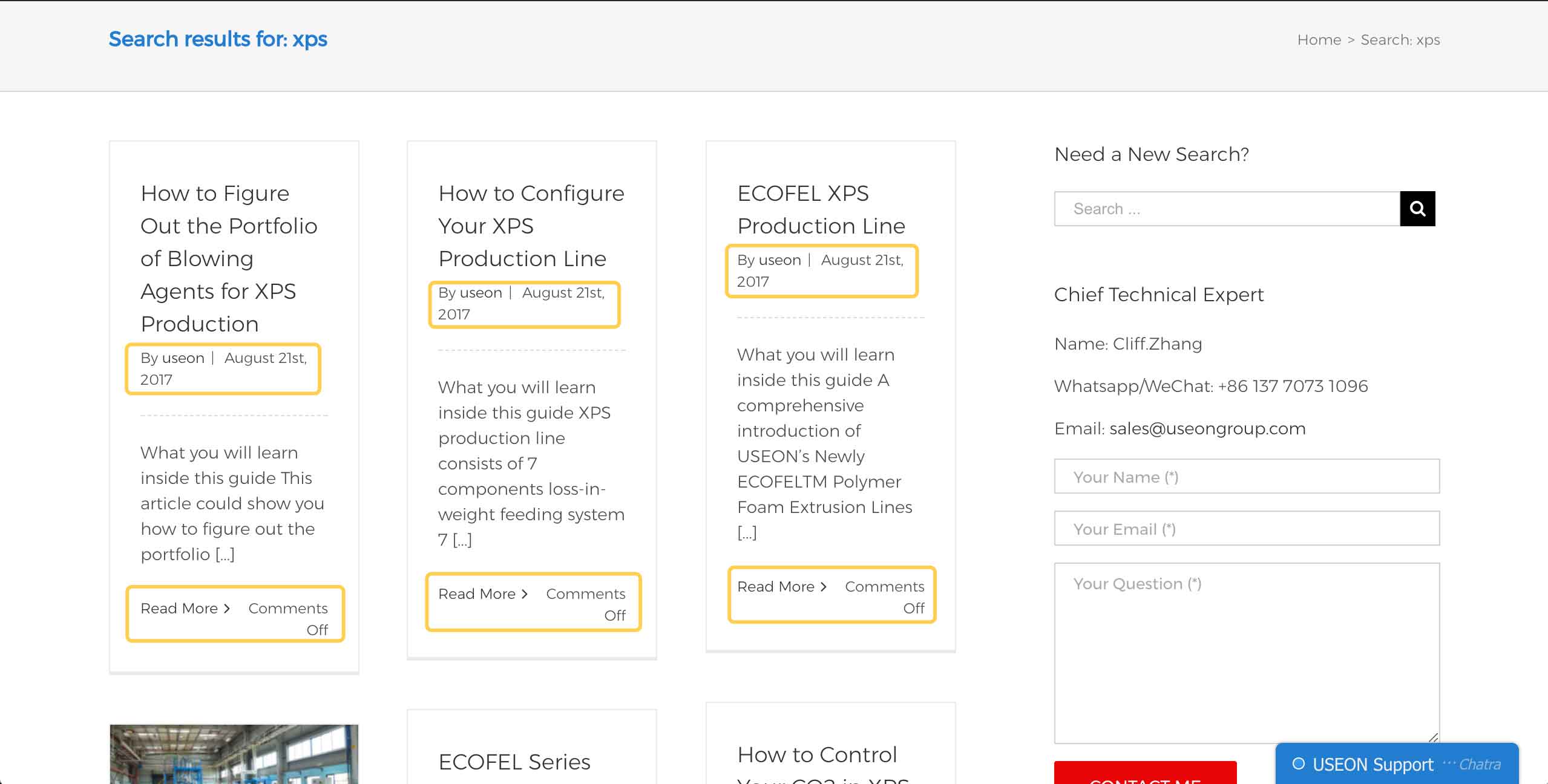Click the Your Question text area

coord(1247,653)
